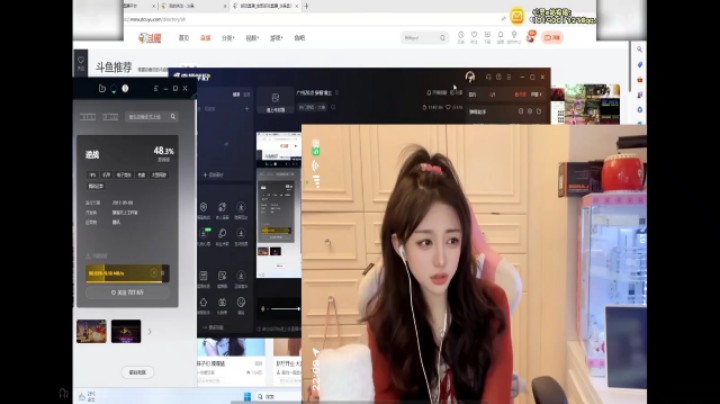Screen dimensions: 720x404
Task: Open the watch history clock icon
Action: click(461, 37)
